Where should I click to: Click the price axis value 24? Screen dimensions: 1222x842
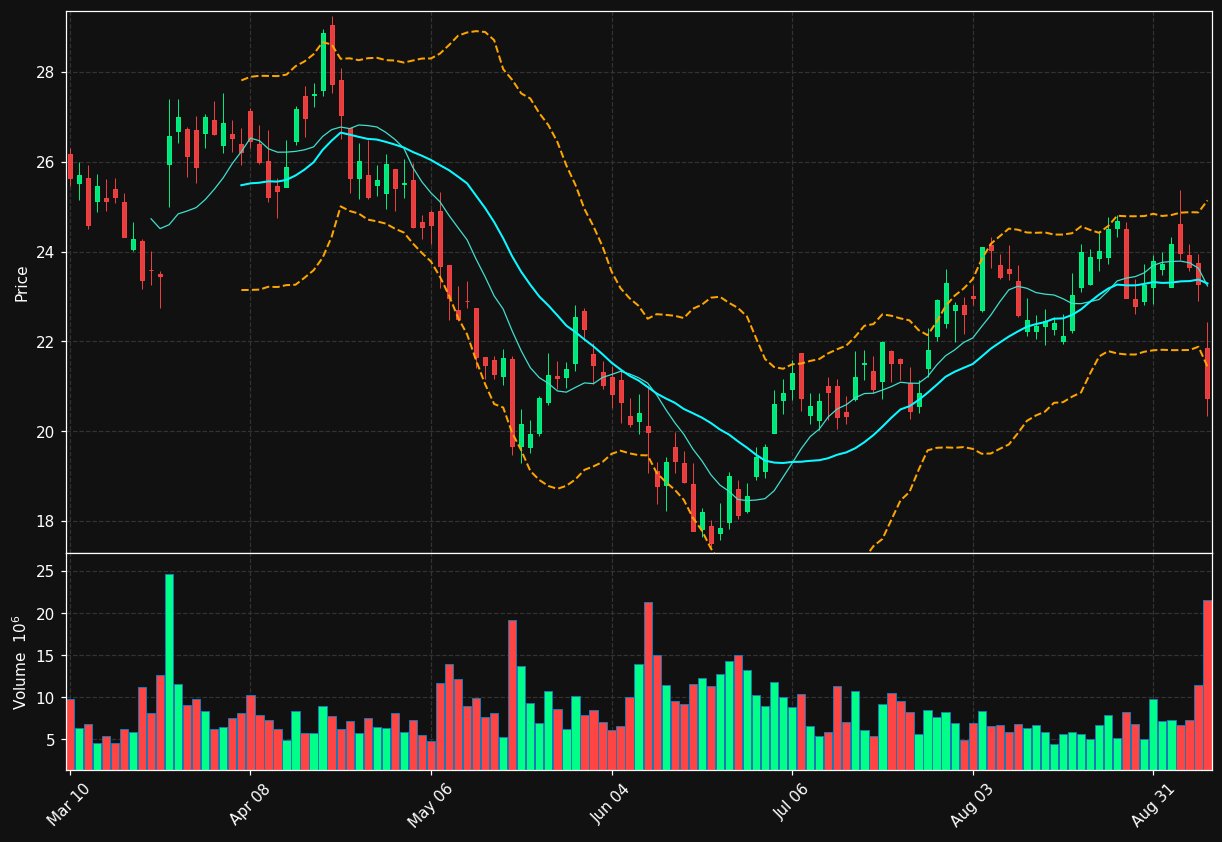click(x=47, y=252)
